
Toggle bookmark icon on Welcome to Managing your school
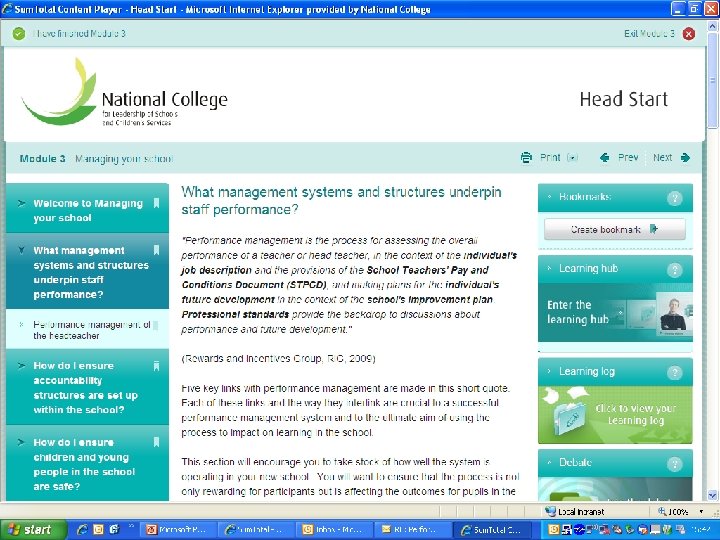(x=156, y=203)
